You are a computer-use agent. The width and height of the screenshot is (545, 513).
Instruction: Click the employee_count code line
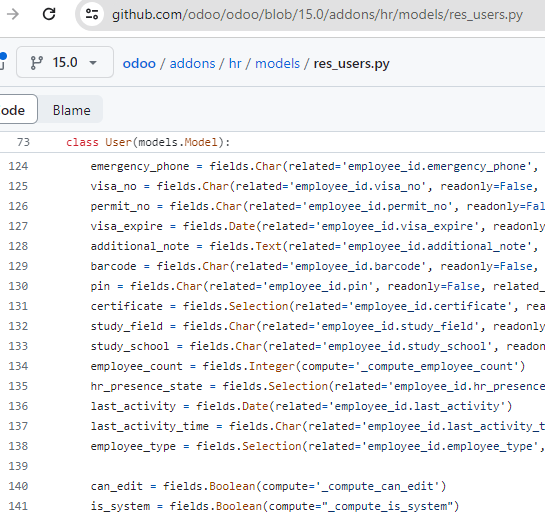[308, 366]
